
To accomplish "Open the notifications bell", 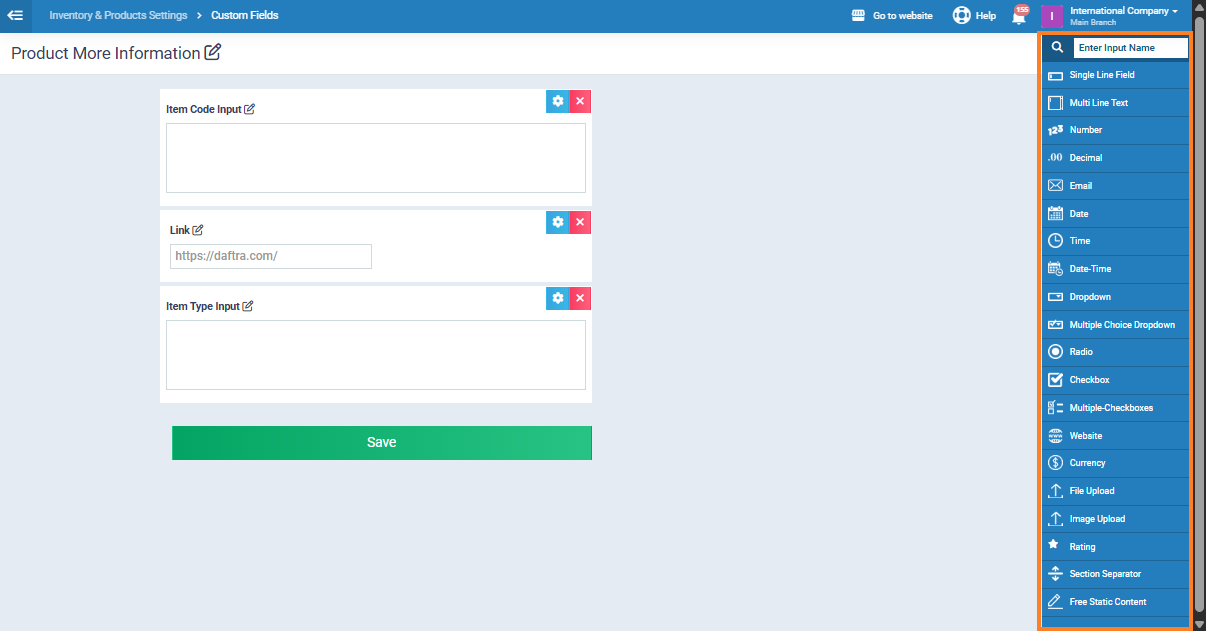I will pyautogui.click(x=1019, y=16).
